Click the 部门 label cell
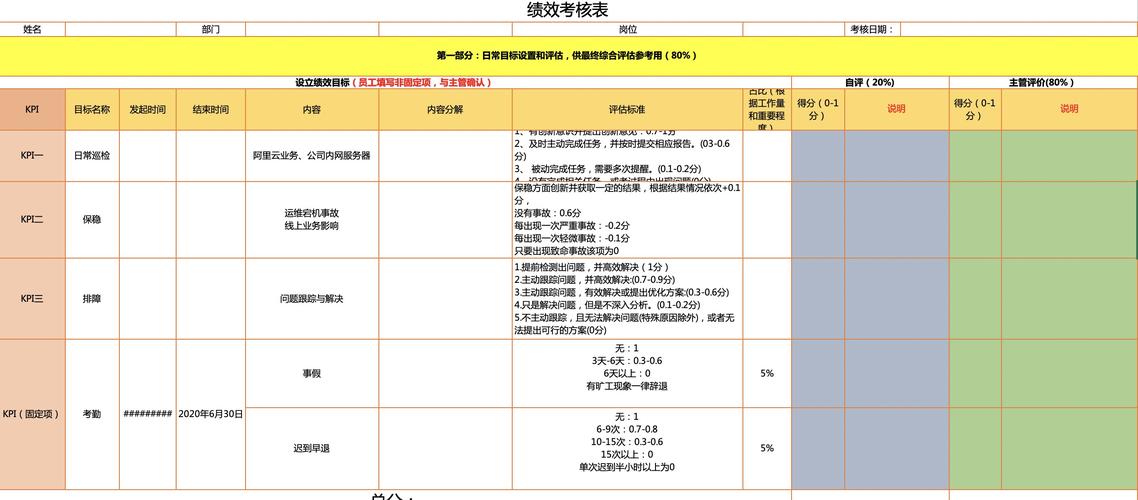The height and width of the screenshot is (500, 1138). point(210,30)
